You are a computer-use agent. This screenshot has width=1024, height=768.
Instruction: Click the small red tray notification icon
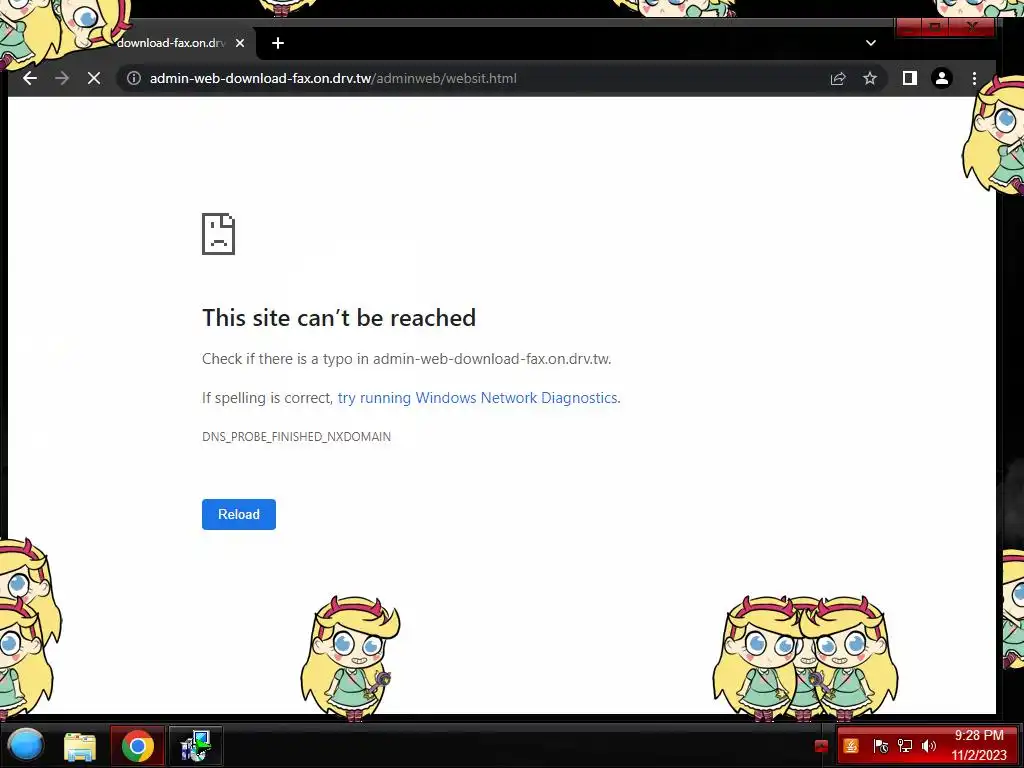pyautogui.click(x=822, y=746)
